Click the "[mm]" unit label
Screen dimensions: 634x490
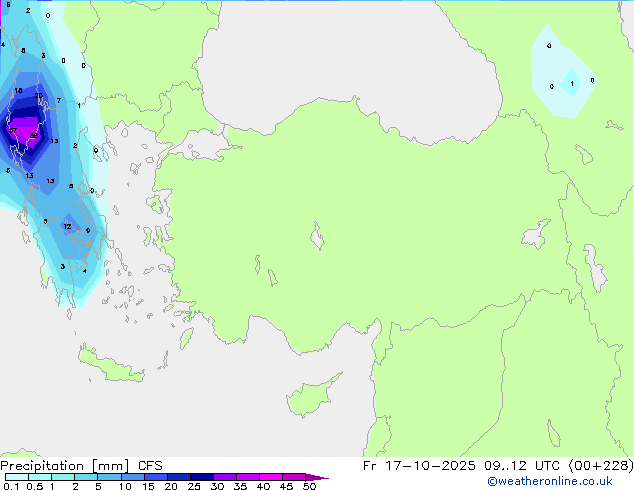click(110, 466)
